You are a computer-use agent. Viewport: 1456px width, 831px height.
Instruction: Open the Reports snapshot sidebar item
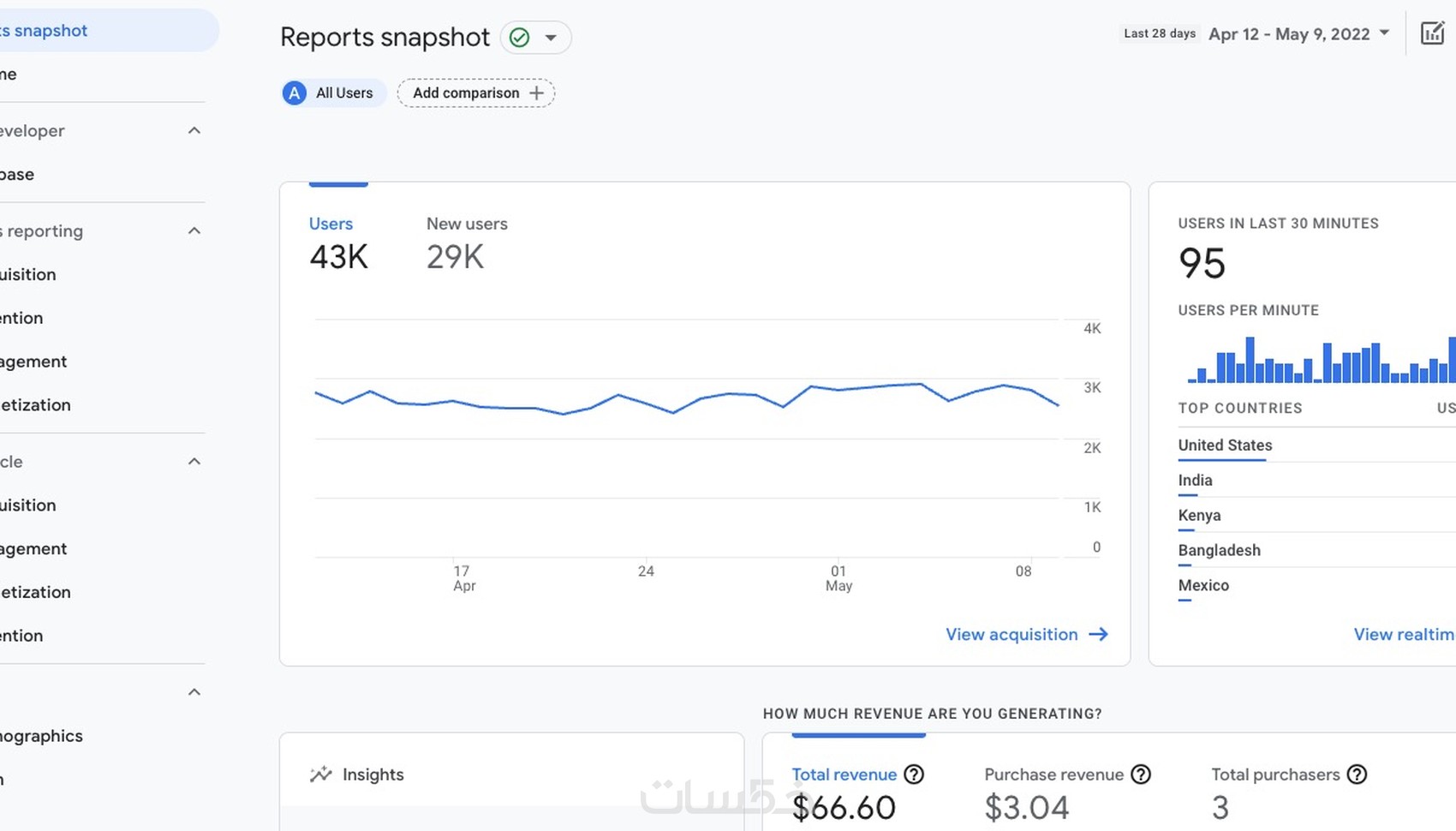click(x=51, y=31)
